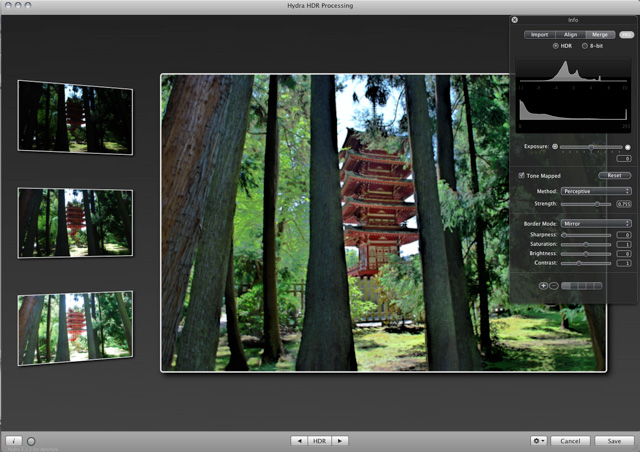Click the Save button

click(613, 440)
